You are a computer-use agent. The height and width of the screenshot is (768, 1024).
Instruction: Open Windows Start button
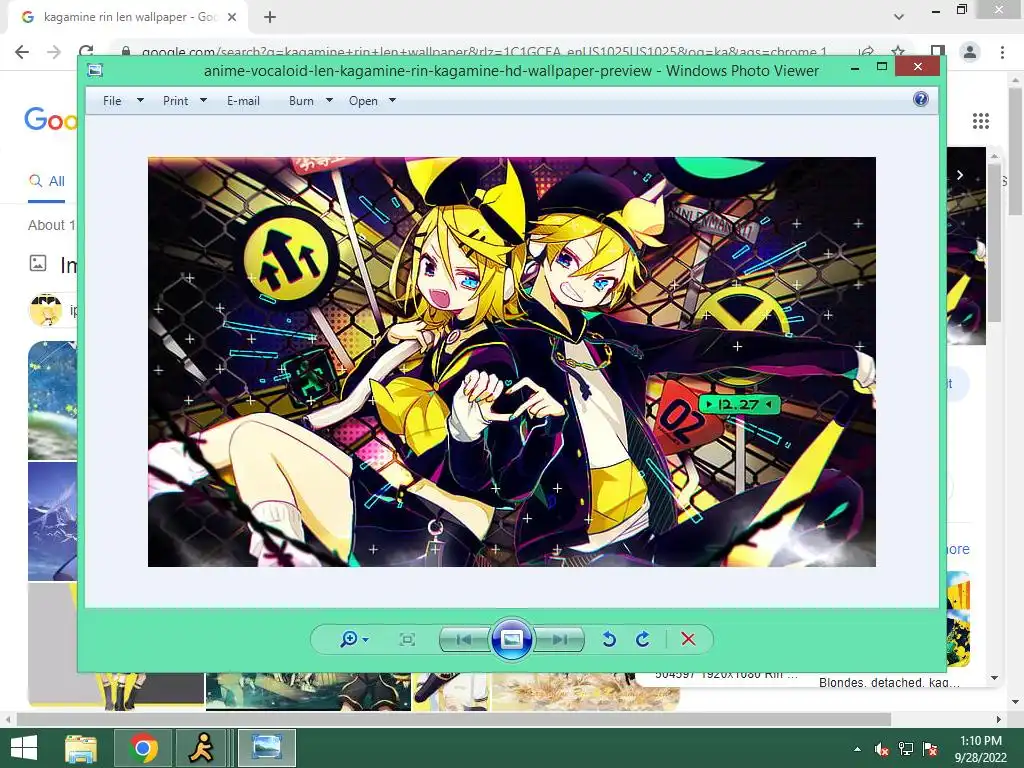tap(24, 748)
